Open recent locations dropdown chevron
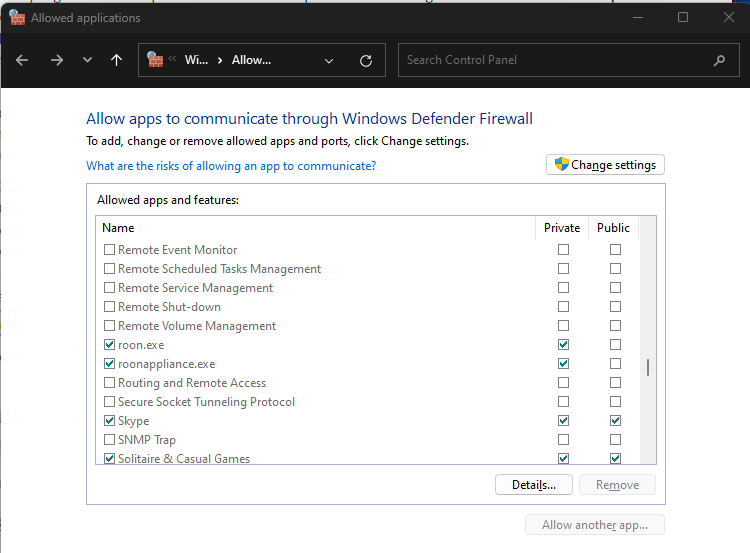This screenshot has height=553, width=750. click(x=87, y=60)
